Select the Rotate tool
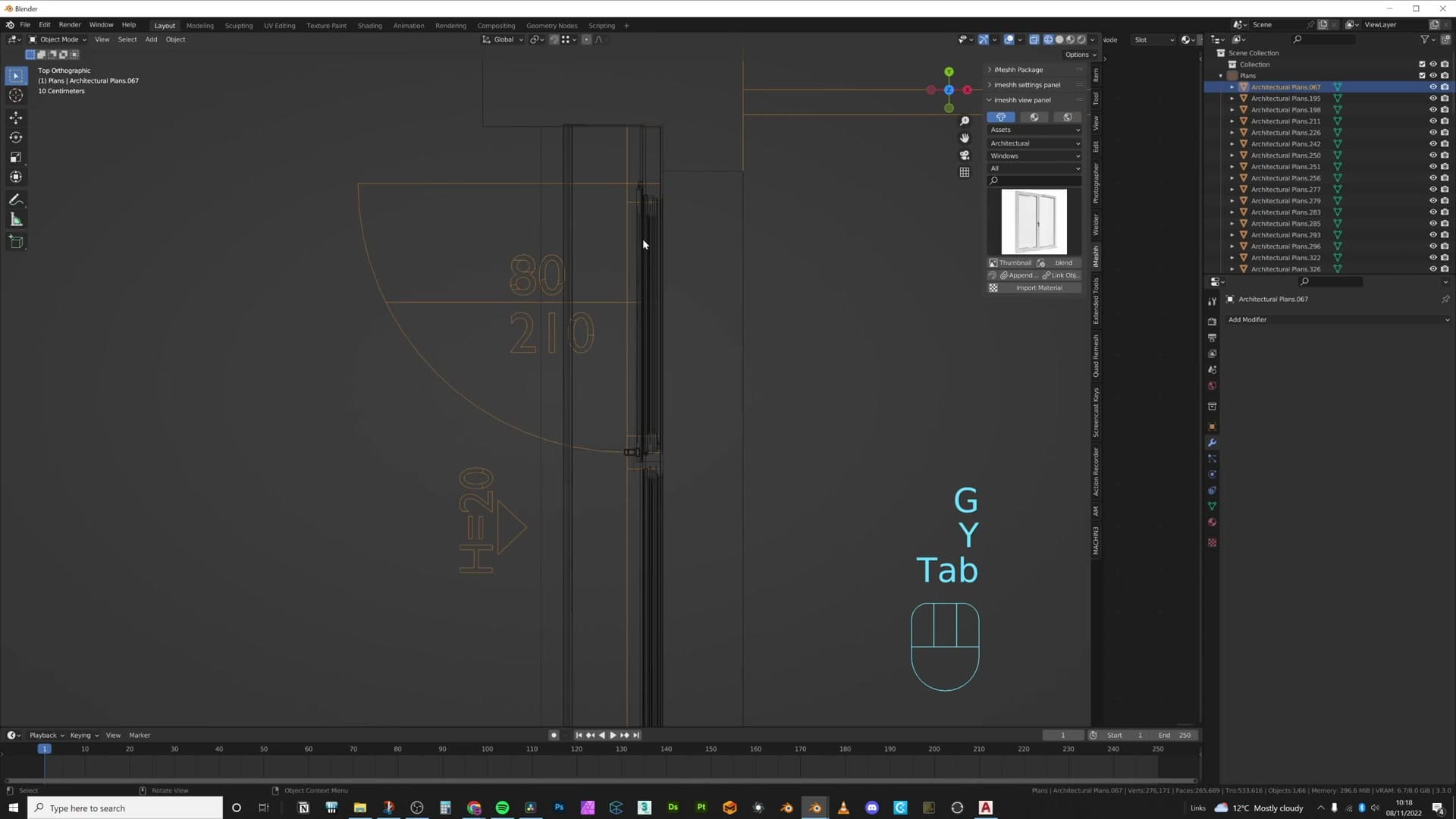 tap(16, 137)
